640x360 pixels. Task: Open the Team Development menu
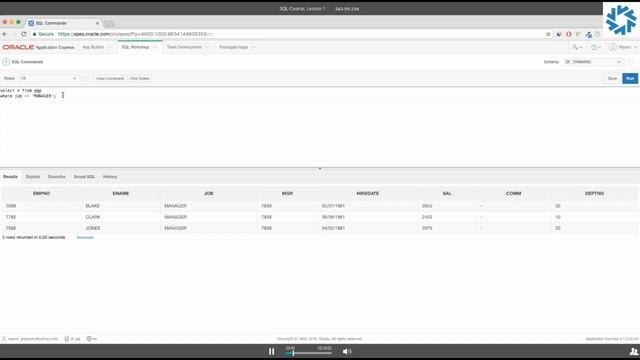(184, 47)
